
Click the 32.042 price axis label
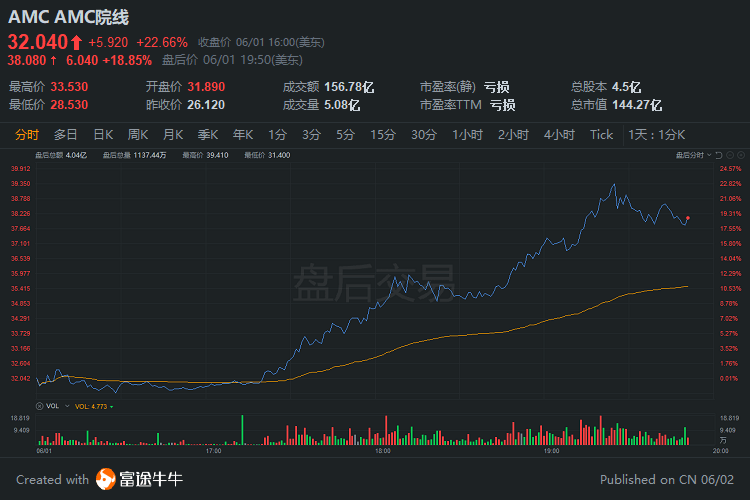[x=21, y=378]
